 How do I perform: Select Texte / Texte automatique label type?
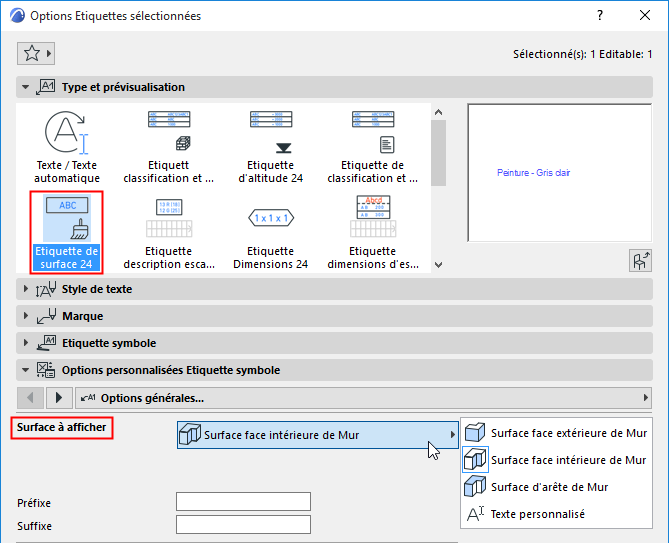click(67, 147)
